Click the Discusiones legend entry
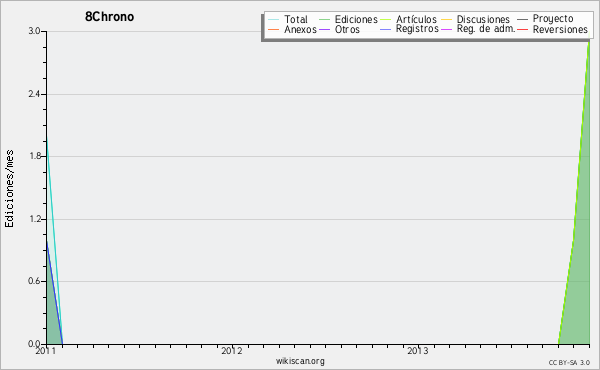 tap(476, 19)
